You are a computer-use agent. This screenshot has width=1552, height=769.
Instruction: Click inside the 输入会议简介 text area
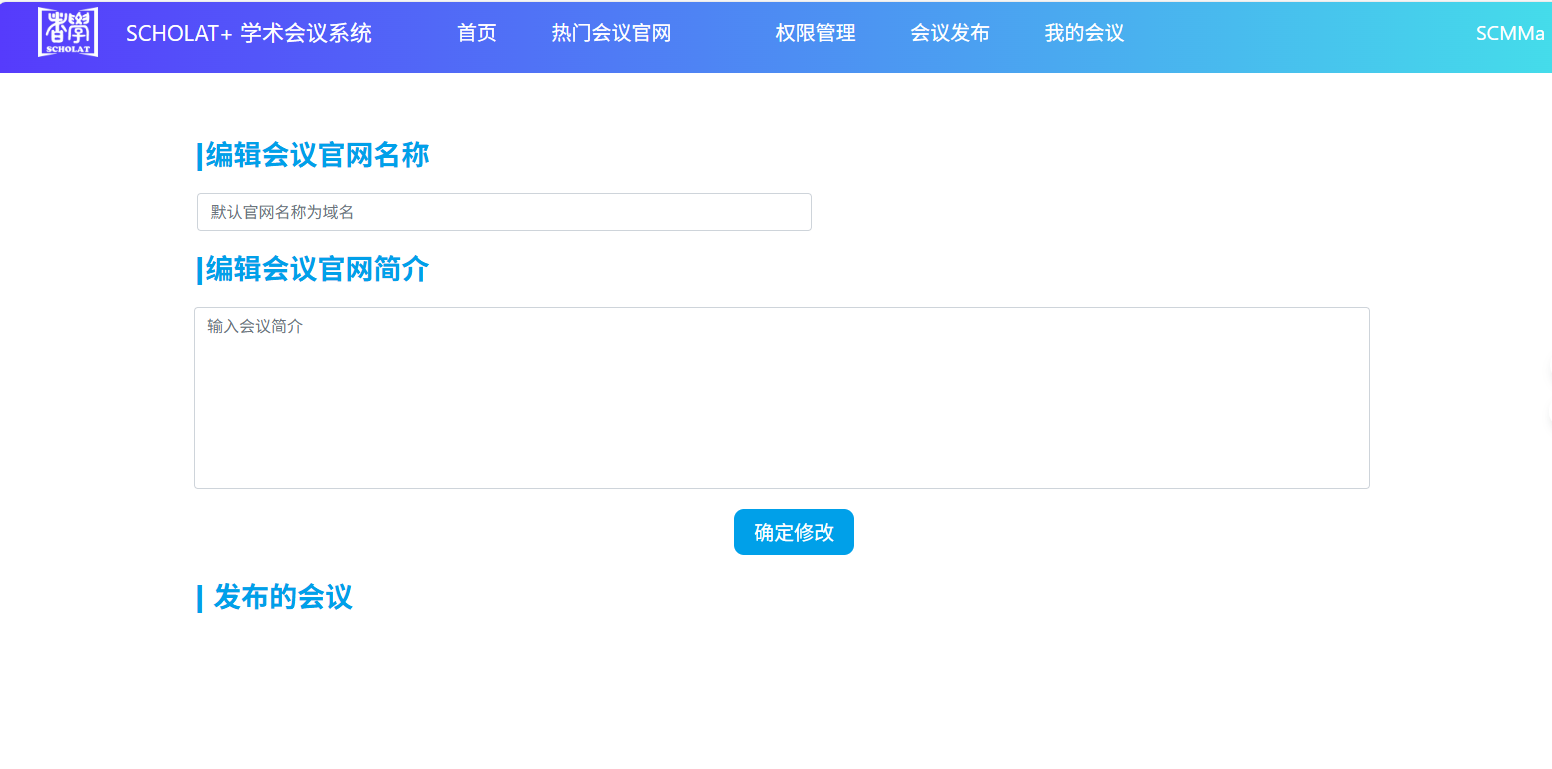click(x=781, y=397)
